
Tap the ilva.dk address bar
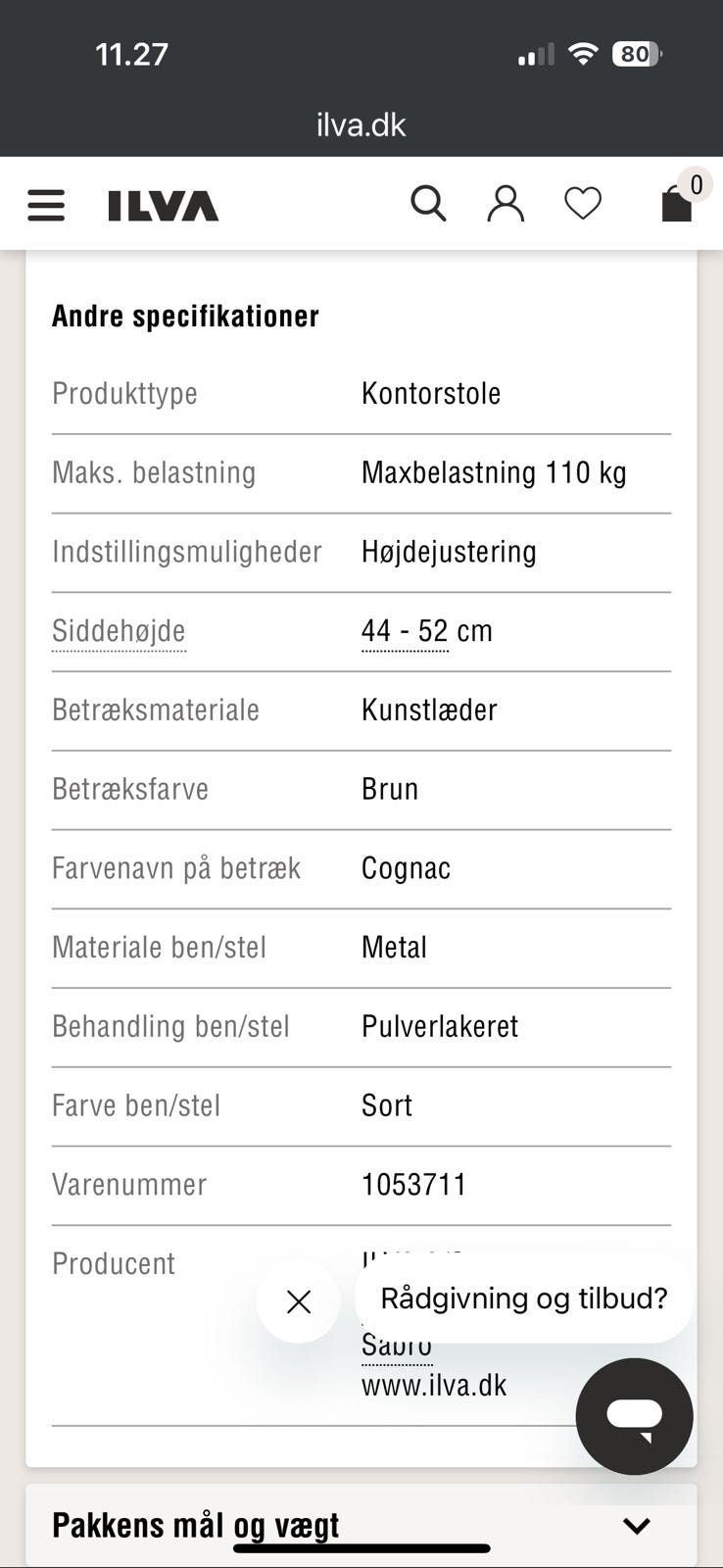pos(361,124)
